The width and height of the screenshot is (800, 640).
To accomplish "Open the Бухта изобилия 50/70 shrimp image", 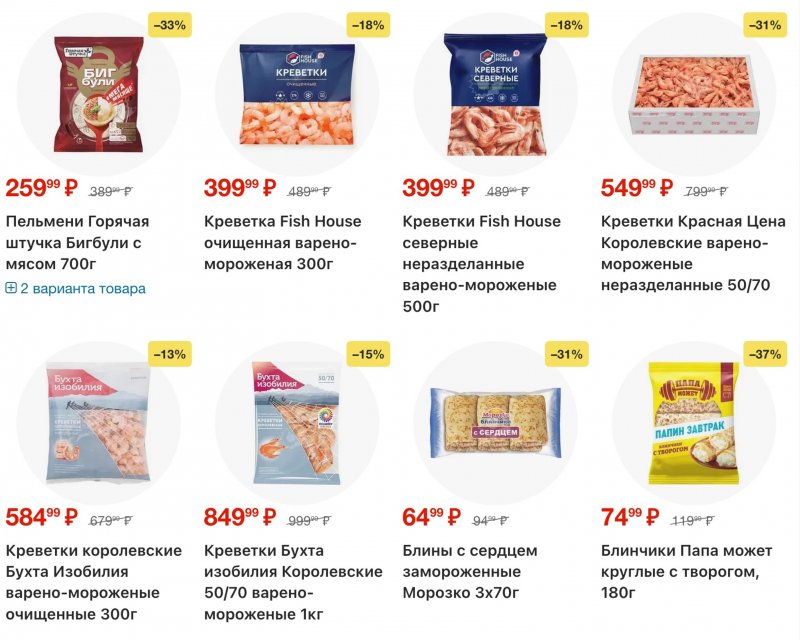I will (297, 422).
